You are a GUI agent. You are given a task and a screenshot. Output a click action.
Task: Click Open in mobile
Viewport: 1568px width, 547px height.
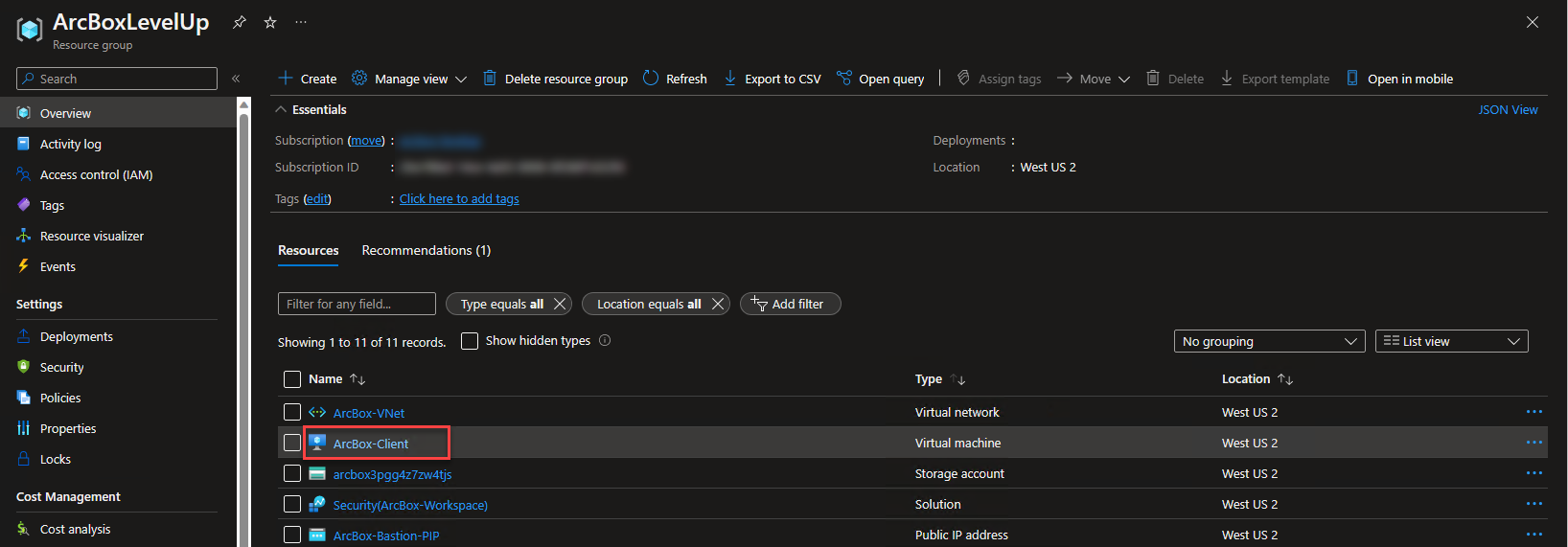(1399, 79)
